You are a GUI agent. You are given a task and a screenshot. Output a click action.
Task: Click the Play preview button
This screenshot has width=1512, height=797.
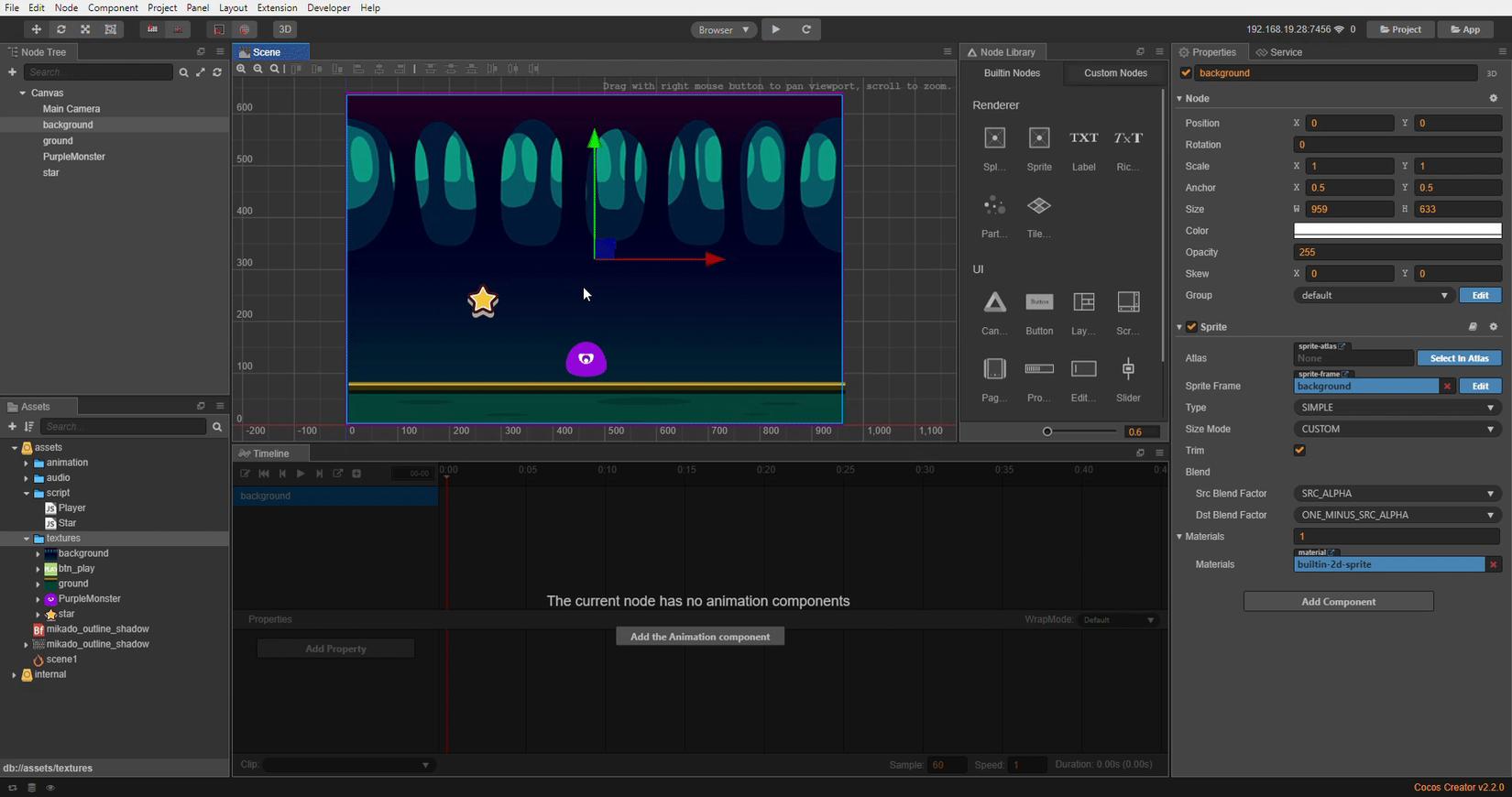776,29
